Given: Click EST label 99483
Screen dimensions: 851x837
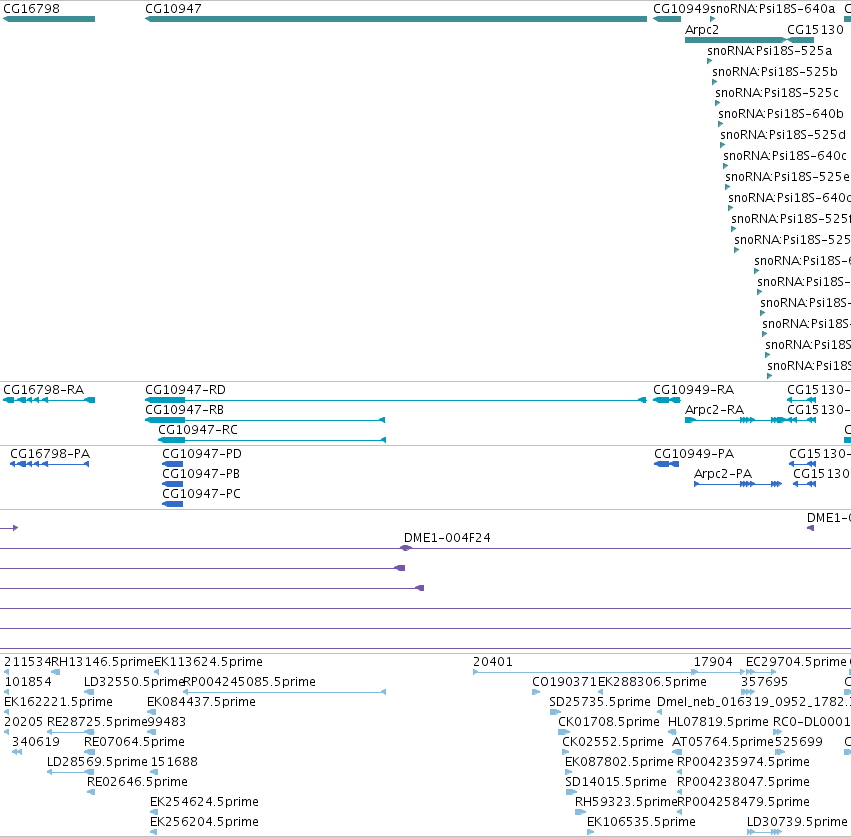Looking at the screenshot, I should pyautogui.click(x=167, y=722).
